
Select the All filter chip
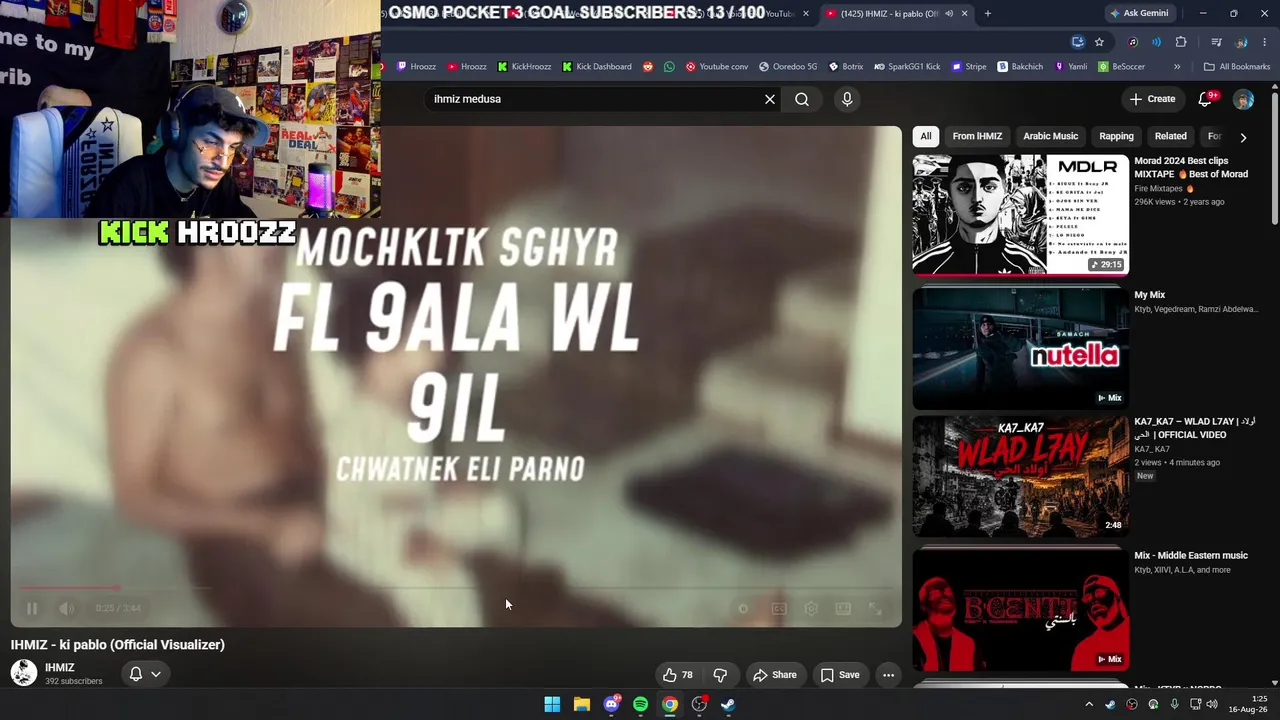pos(926,136)
